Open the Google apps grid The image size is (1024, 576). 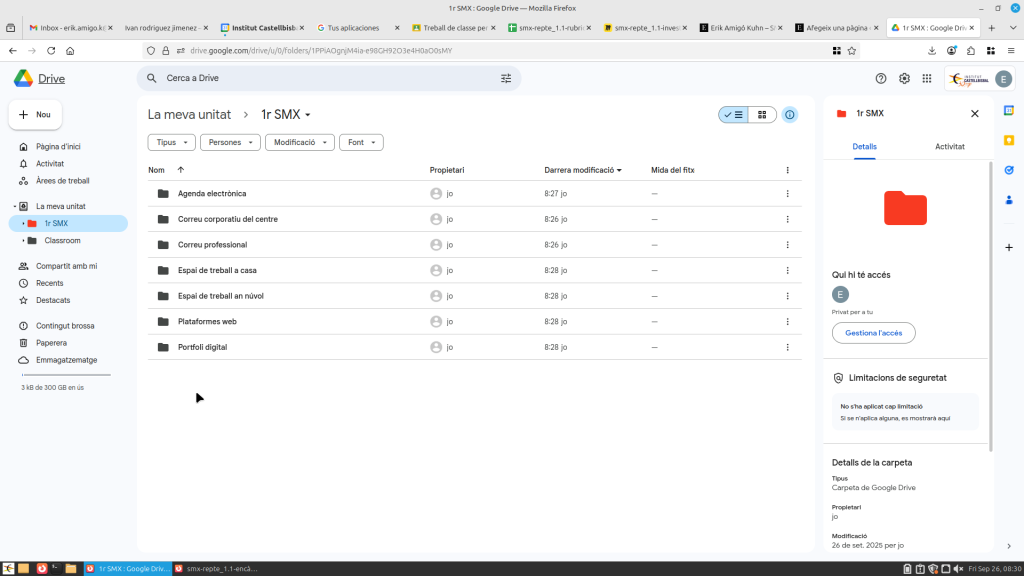(x=927, y=78)
